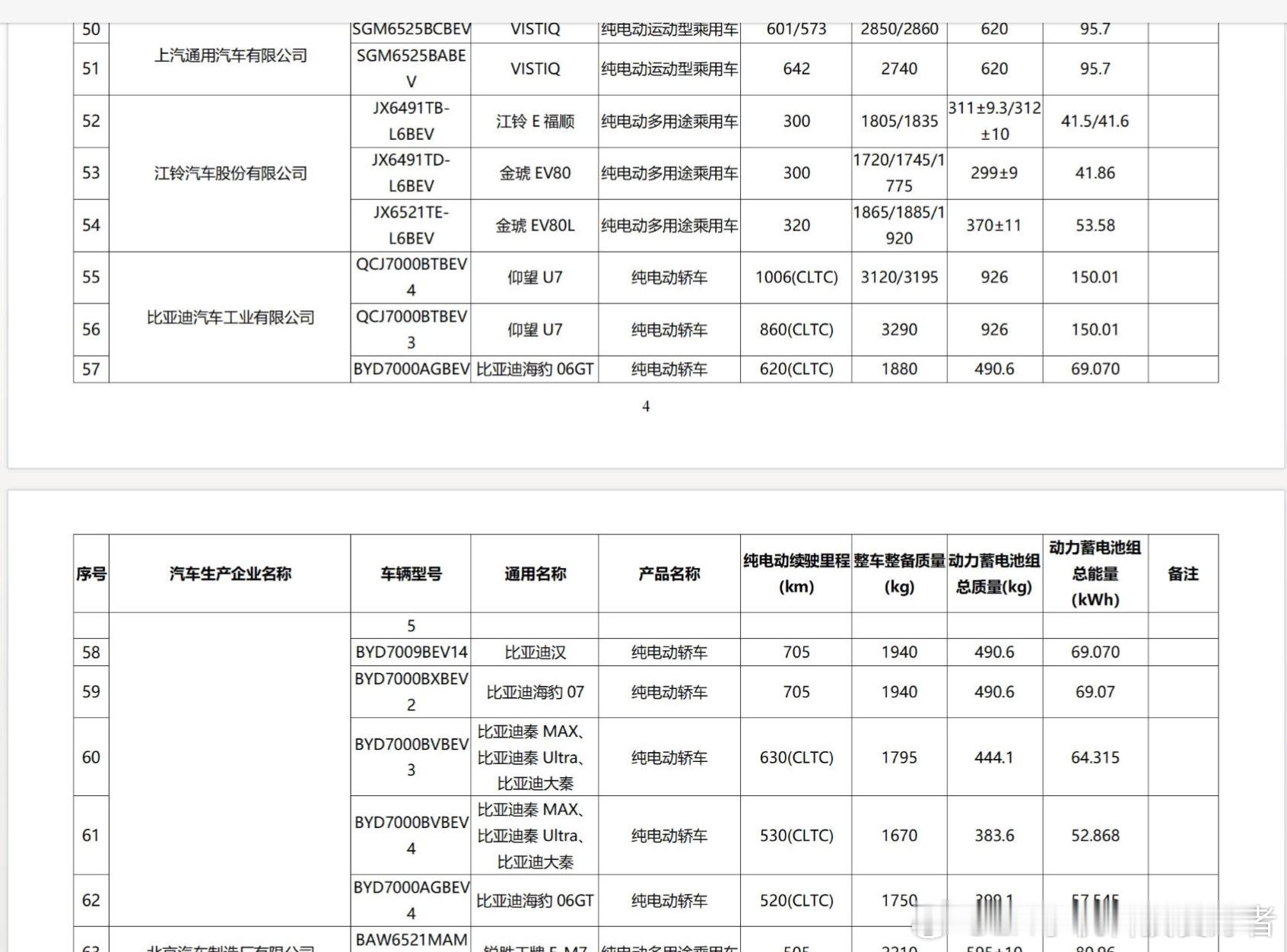Select company name 江铃汽车股份有限公司
This screenshot has width=1287, height=952.
tap(230, 173)
